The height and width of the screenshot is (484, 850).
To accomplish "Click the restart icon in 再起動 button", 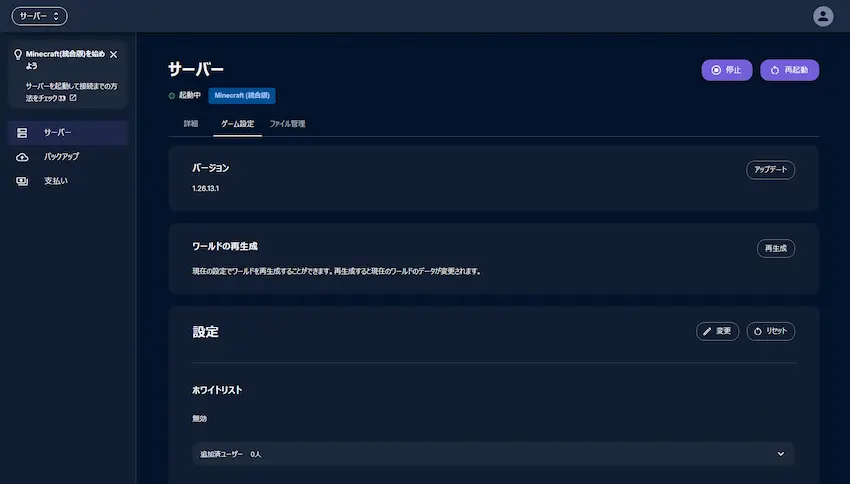I will (775, 70).
